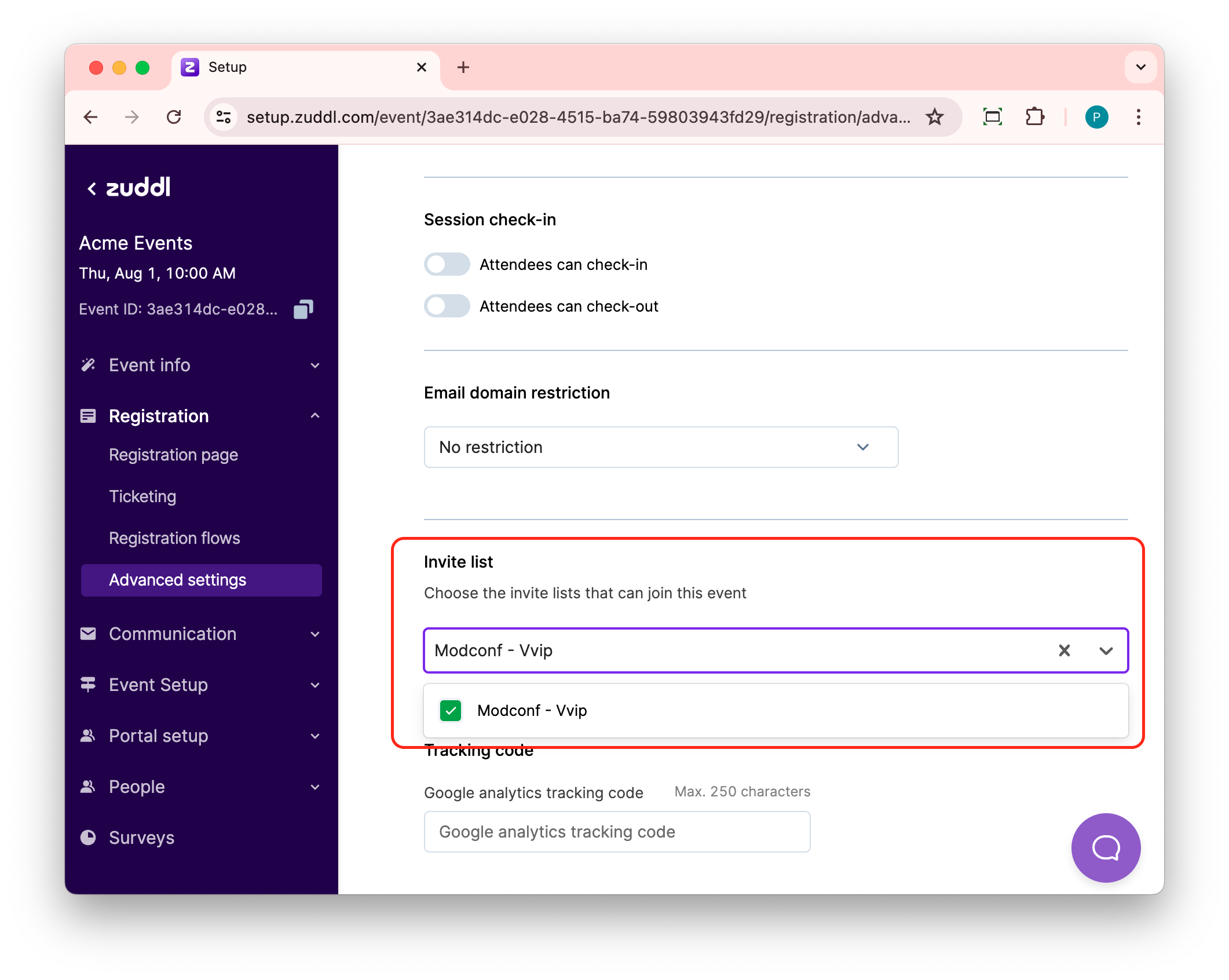
Task: Uncheck the Modconf - Vvip checkbox
Action: [x=451, y=711]
